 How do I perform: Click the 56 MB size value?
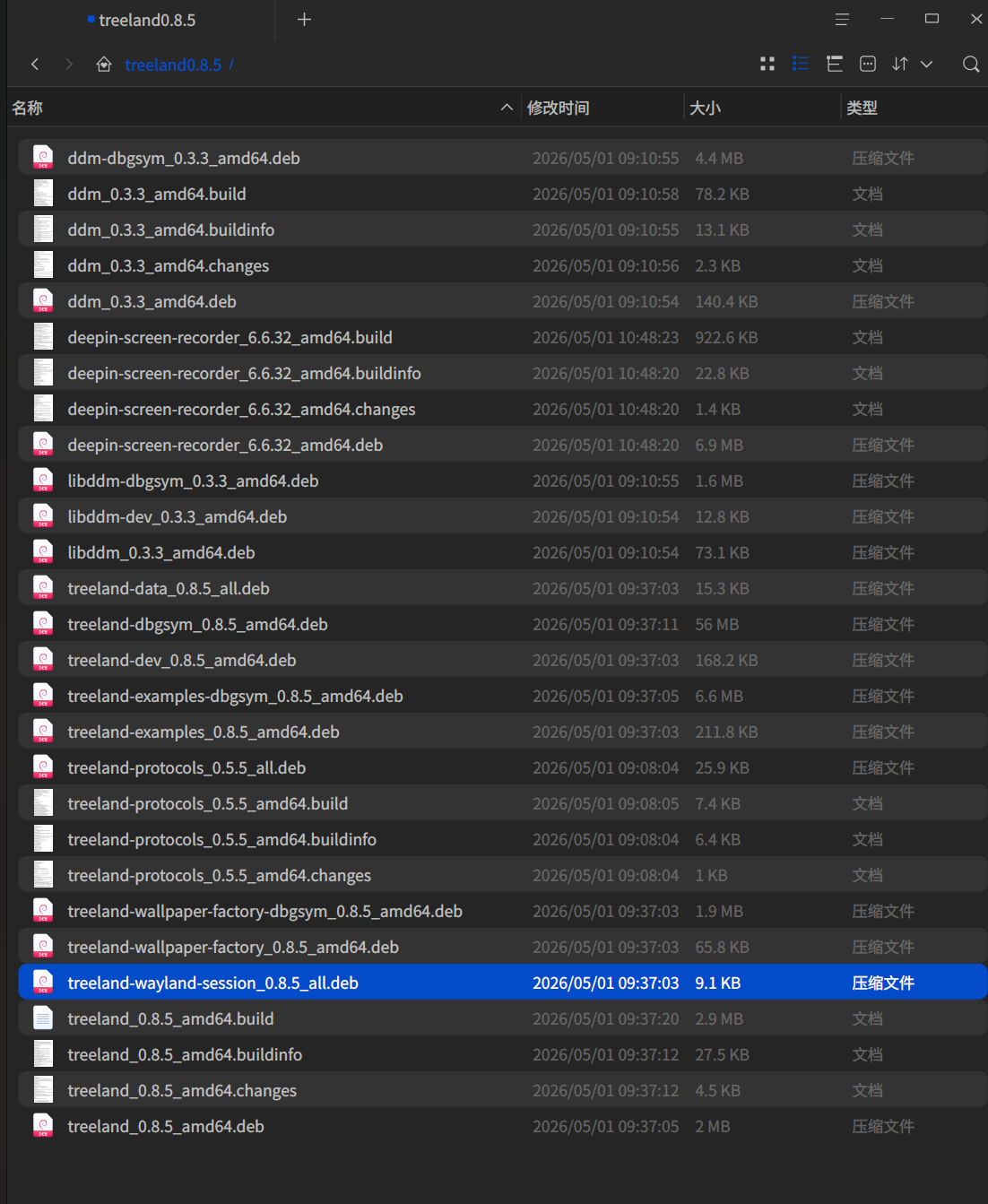coord(717,624)
